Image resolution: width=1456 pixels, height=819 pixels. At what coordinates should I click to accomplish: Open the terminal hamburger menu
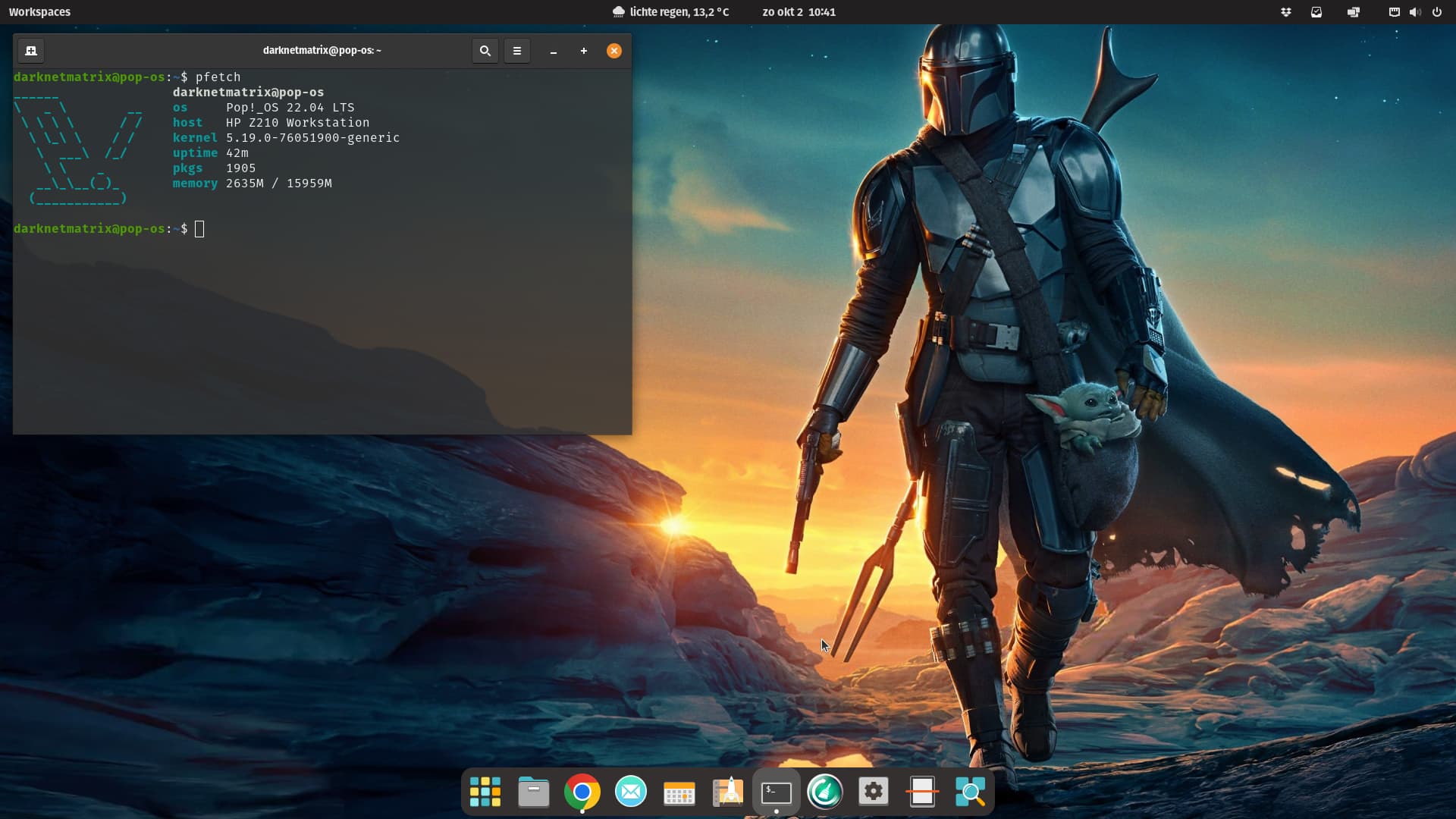click(x=517, y=51)
